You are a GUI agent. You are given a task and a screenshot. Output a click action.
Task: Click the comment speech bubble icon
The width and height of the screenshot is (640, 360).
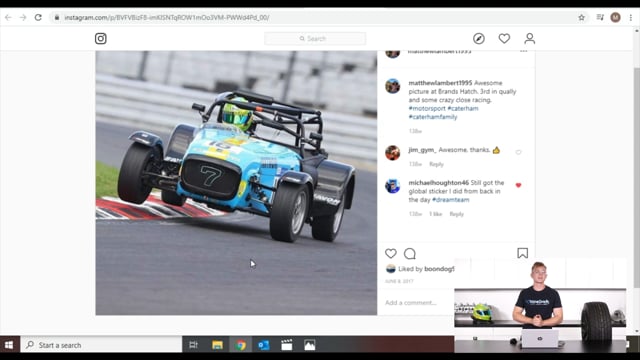click(x=409, y=253)
